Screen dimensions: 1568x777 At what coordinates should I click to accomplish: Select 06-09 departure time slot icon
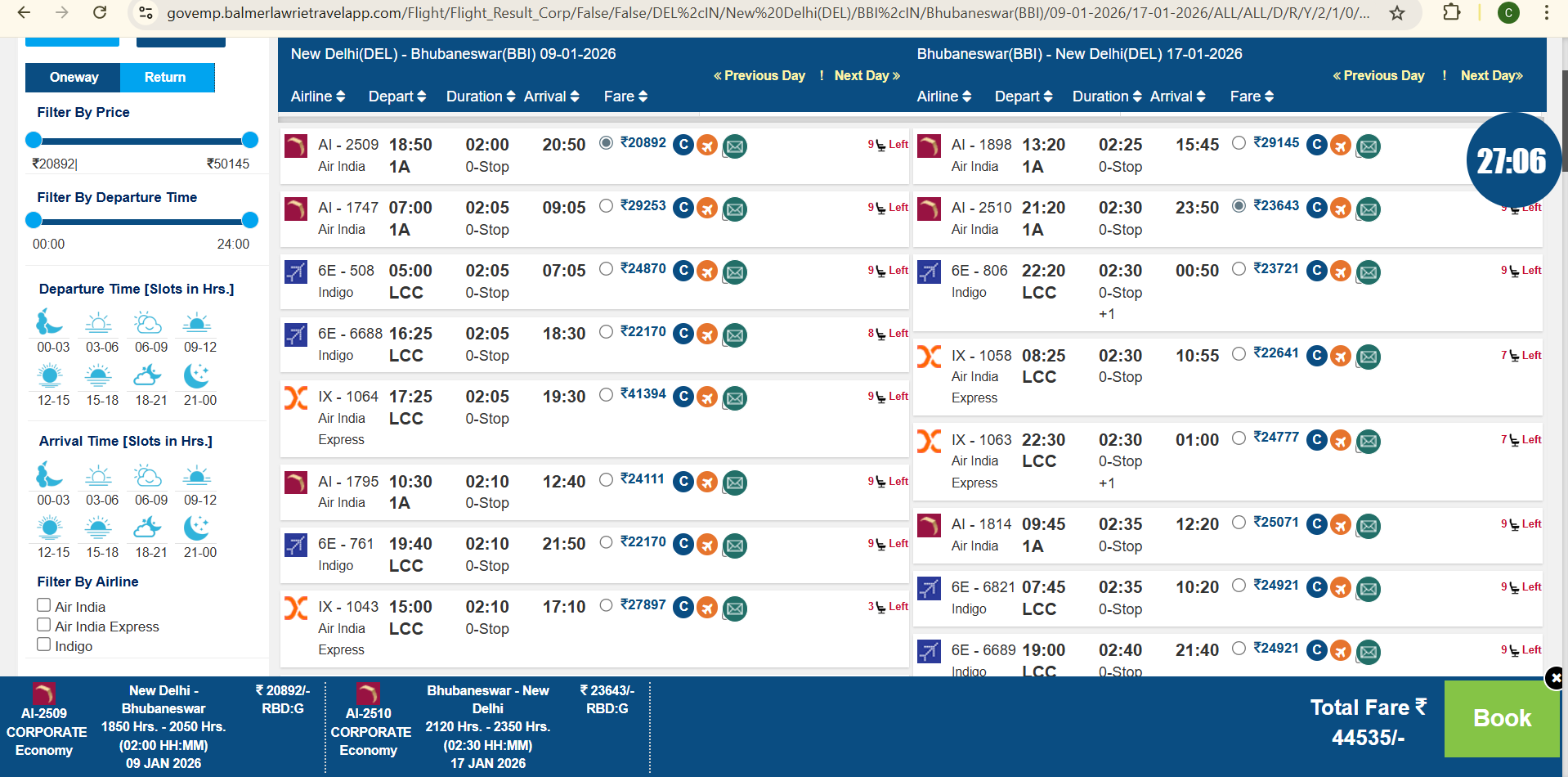click(148, 322)
